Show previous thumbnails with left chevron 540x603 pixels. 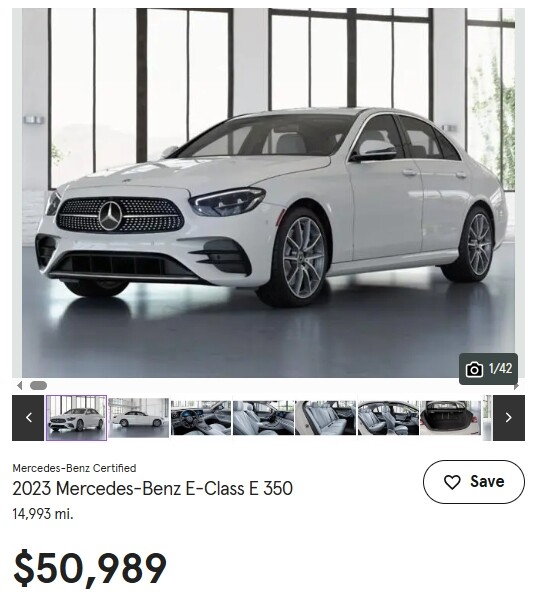pos(28,418)
